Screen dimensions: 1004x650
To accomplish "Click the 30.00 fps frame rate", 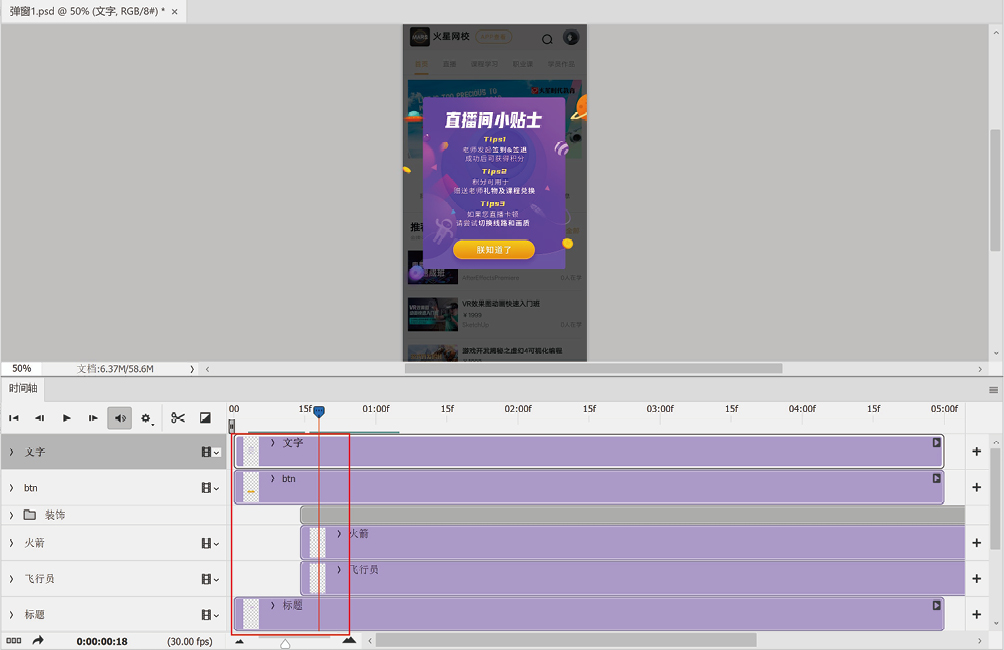I will tap(190, 641).
